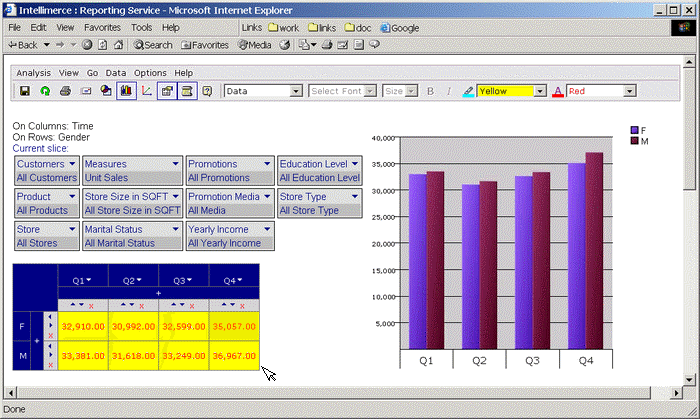
Task: Toggle the slicer grid view icon
Action: (167, 91)
